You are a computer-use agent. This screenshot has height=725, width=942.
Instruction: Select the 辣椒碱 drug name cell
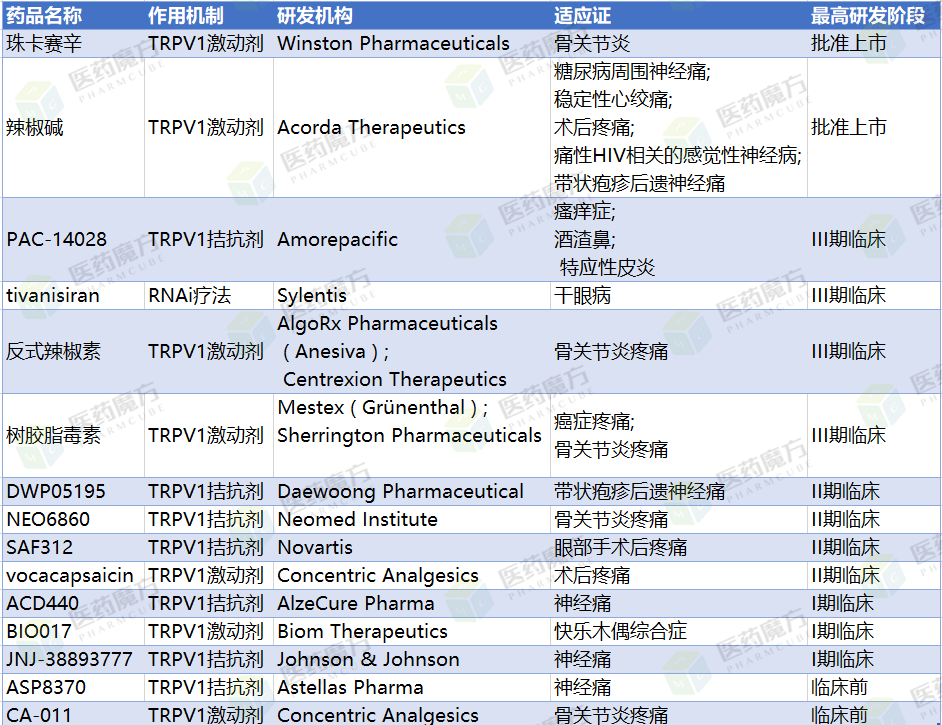35,128
